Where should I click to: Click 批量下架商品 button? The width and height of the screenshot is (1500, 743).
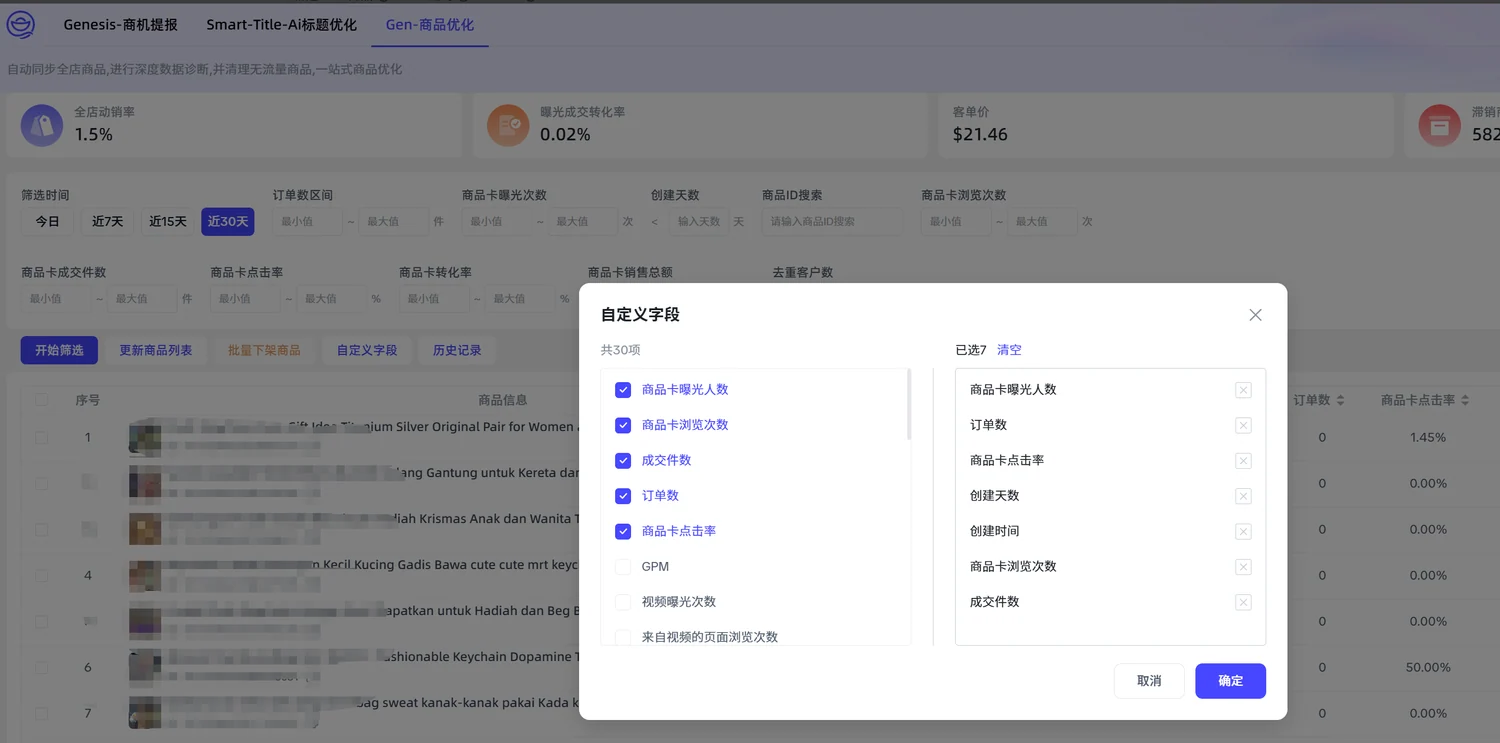click(x=264, y=350)
